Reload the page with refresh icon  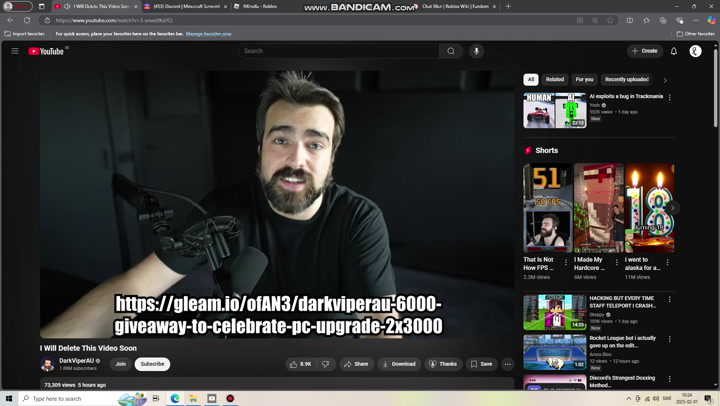click(x=27, y=20)
